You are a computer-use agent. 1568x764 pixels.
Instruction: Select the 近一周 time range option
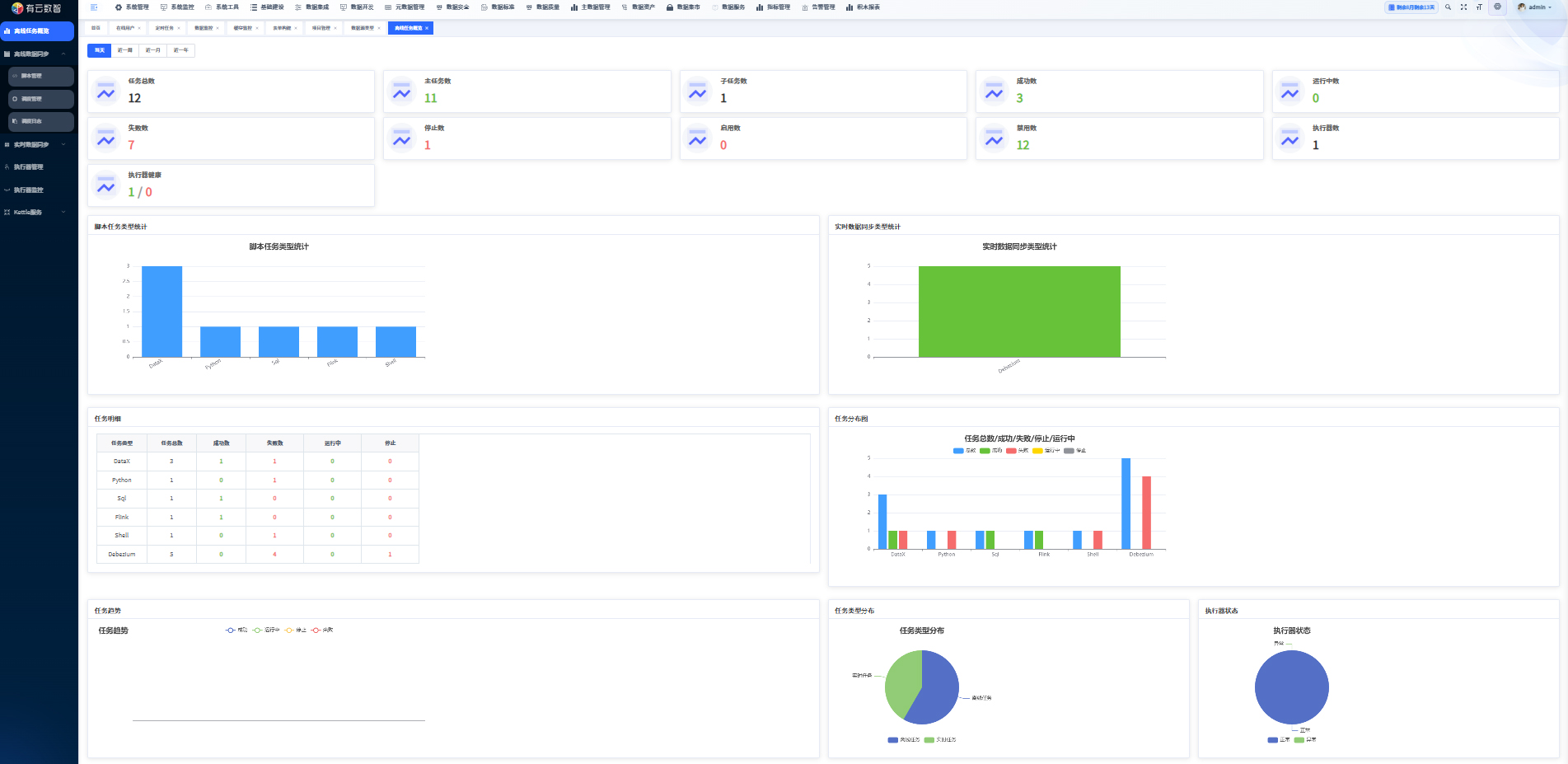125,50
